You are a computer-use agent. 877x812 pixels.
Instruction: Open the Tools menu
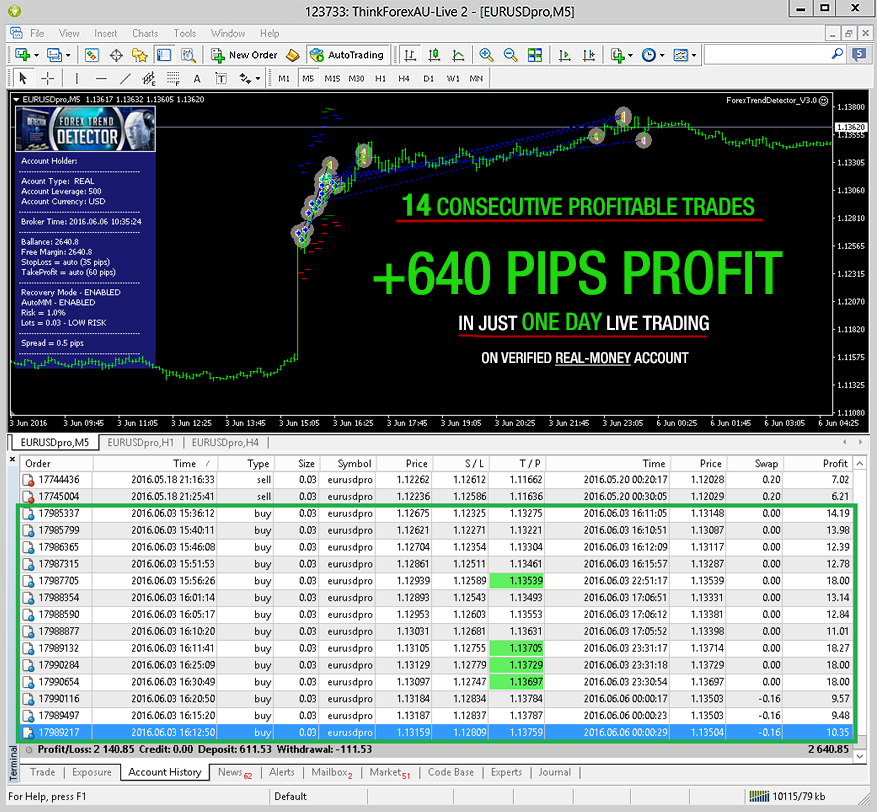click(x=185, y=33)
